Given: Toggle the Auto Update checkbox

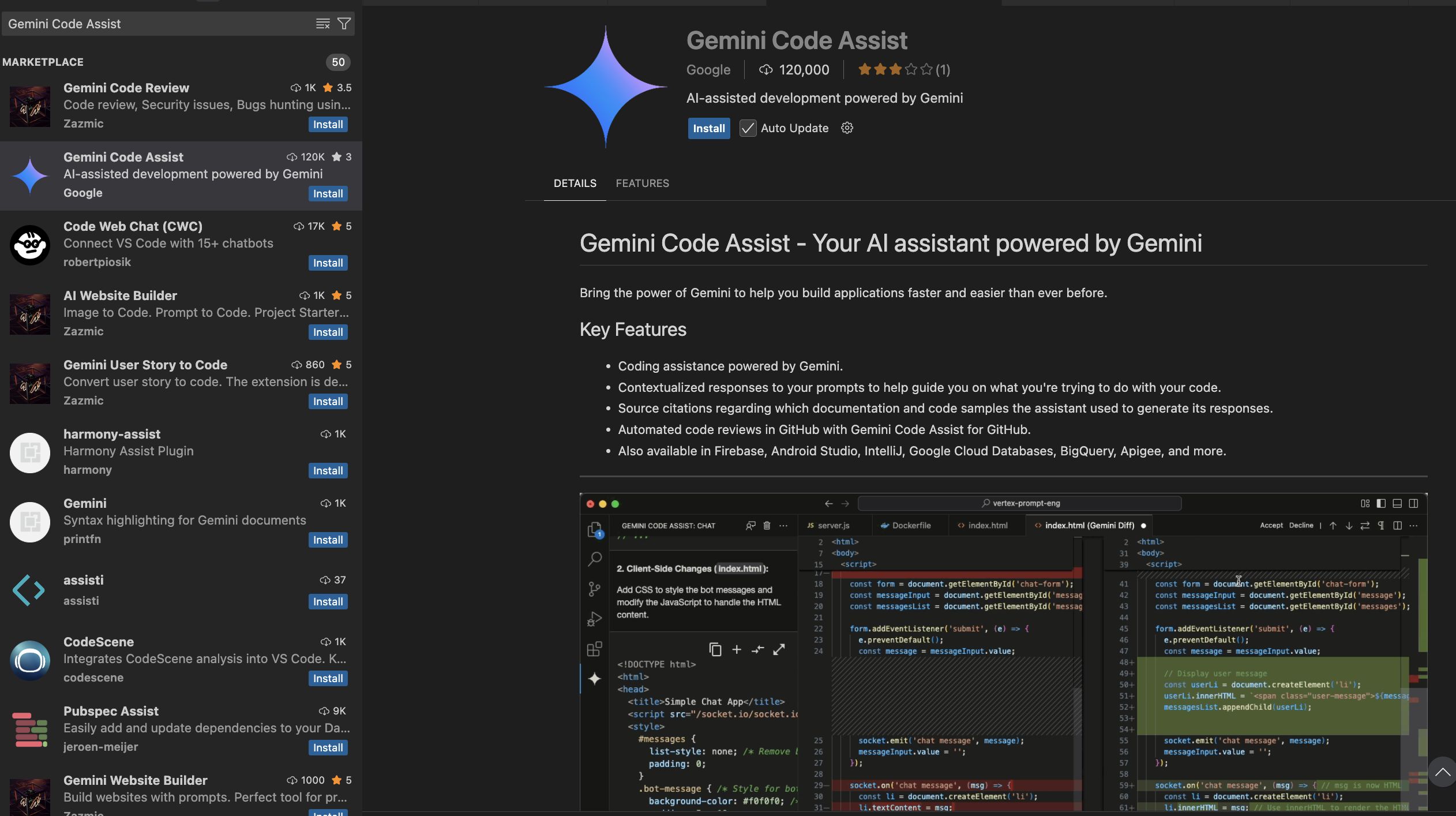Looking at the screenshot, I should coord(748,128).
